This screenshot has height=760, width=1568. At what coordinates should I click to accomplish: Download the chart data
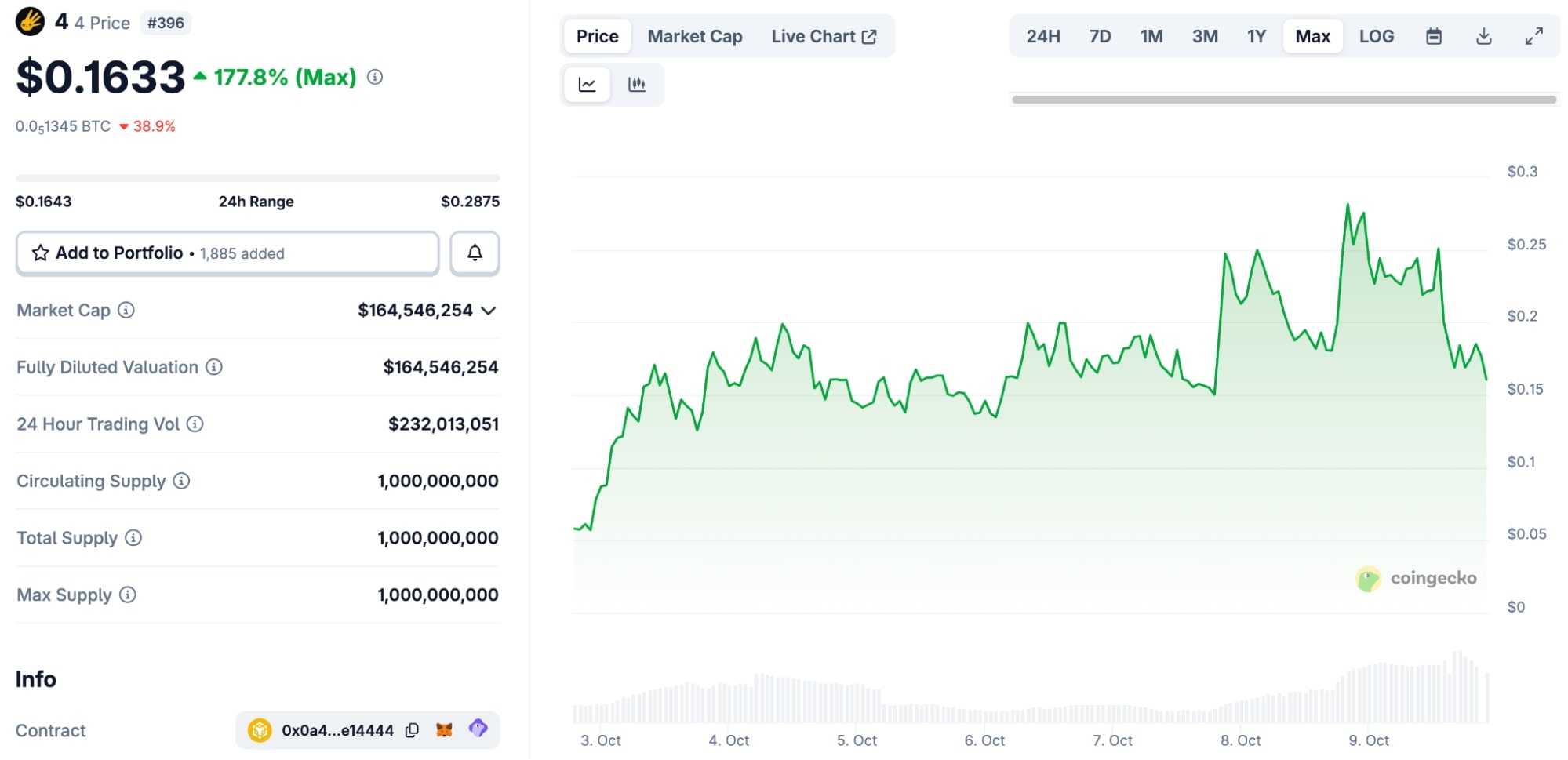click(x=1483, y=37)
